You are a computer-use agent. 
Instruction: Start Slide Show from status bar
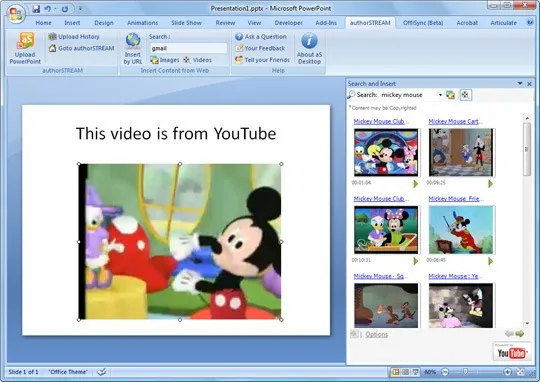click(x=416, y=372)
